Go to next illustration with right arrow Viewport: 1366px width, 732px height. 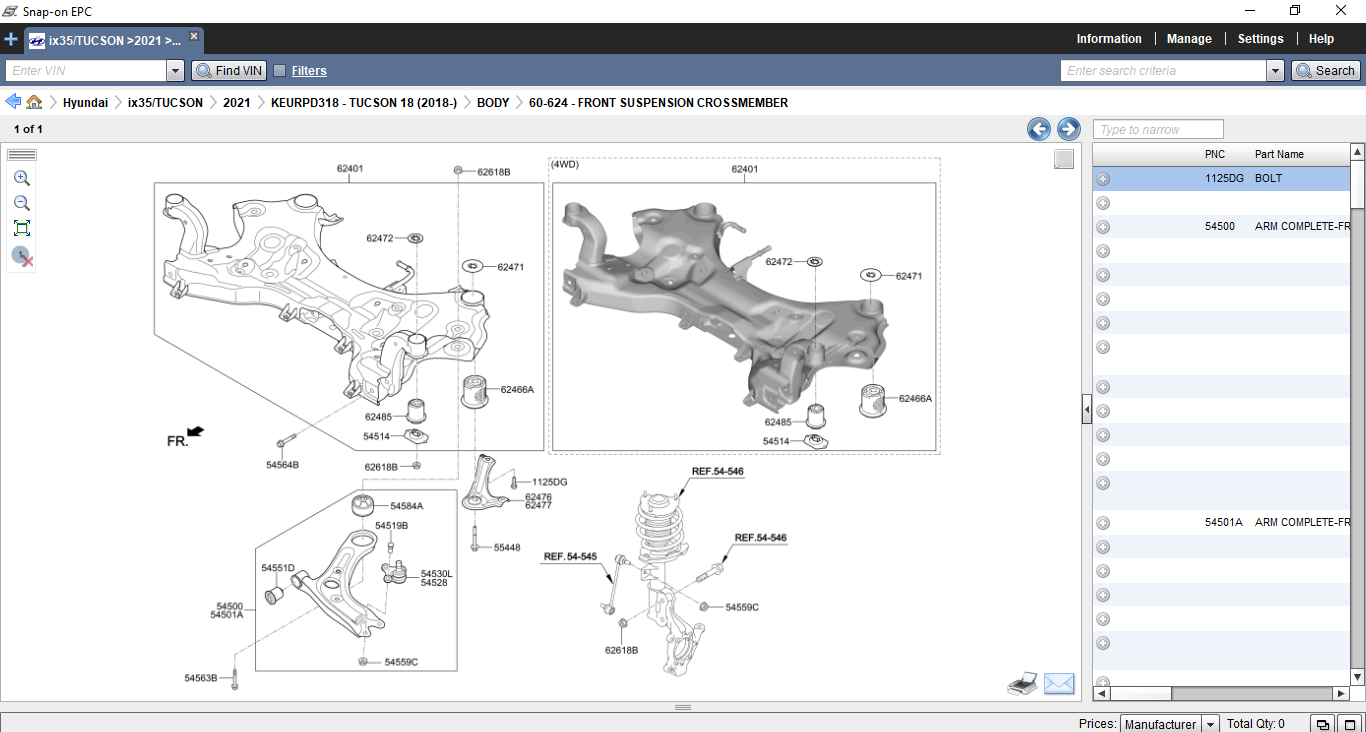[1068, 129]
